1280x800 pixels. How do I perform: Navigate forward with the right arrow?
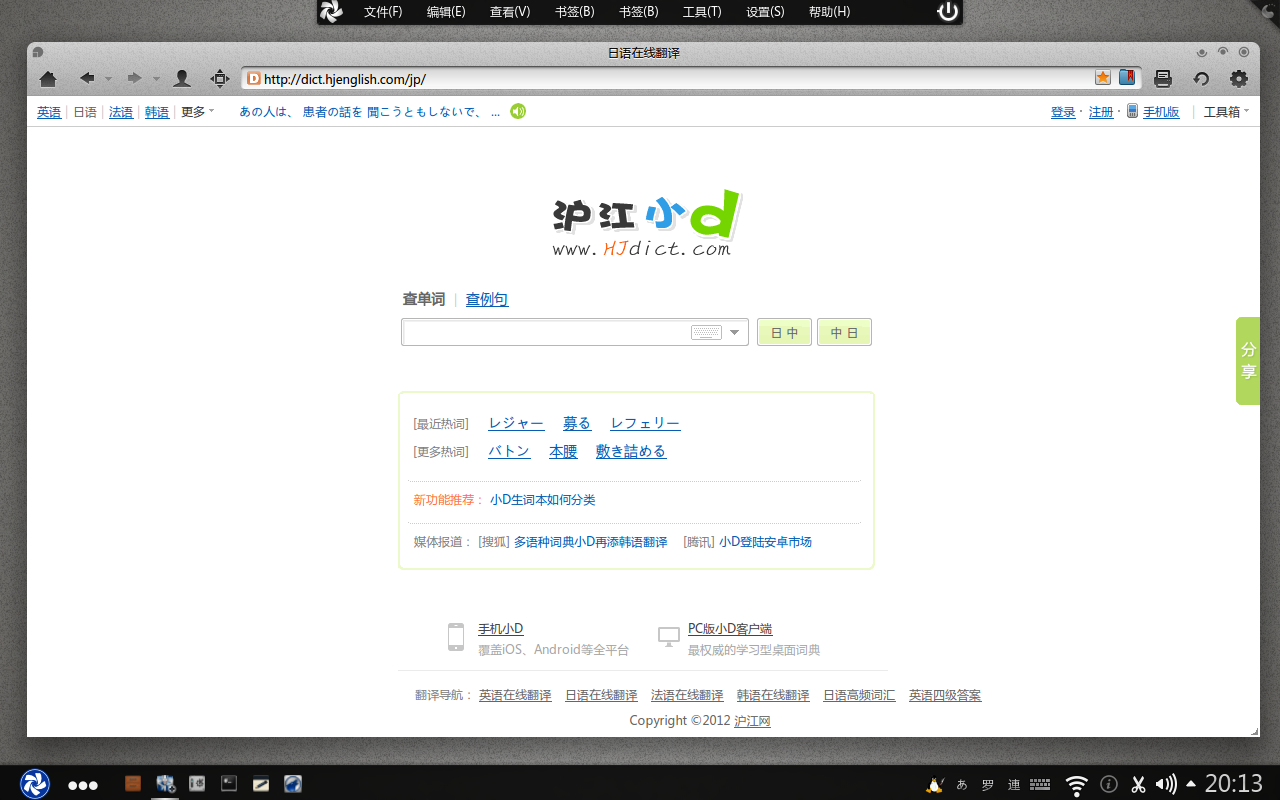(x=134, y=78)
